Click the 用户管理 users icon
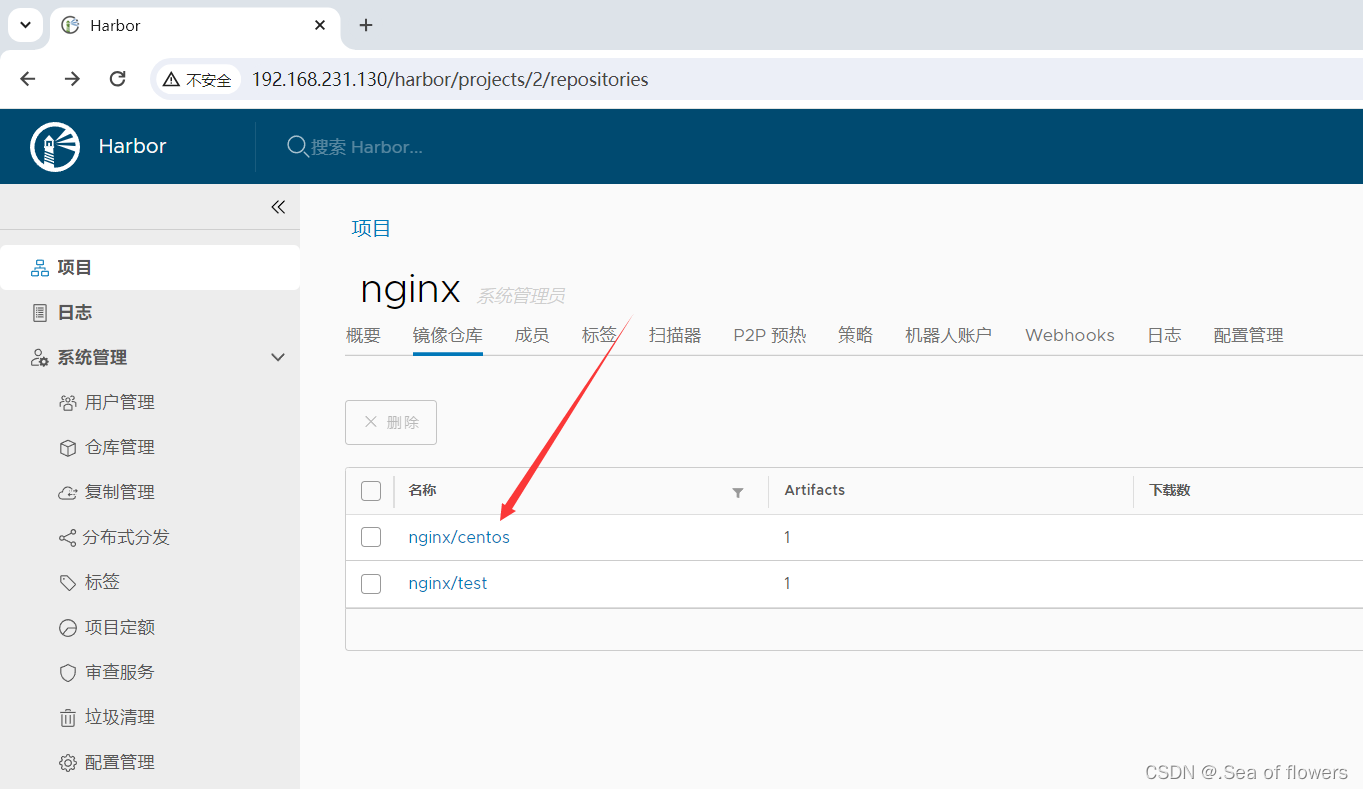1363x789 pixels. click(68, 403)
